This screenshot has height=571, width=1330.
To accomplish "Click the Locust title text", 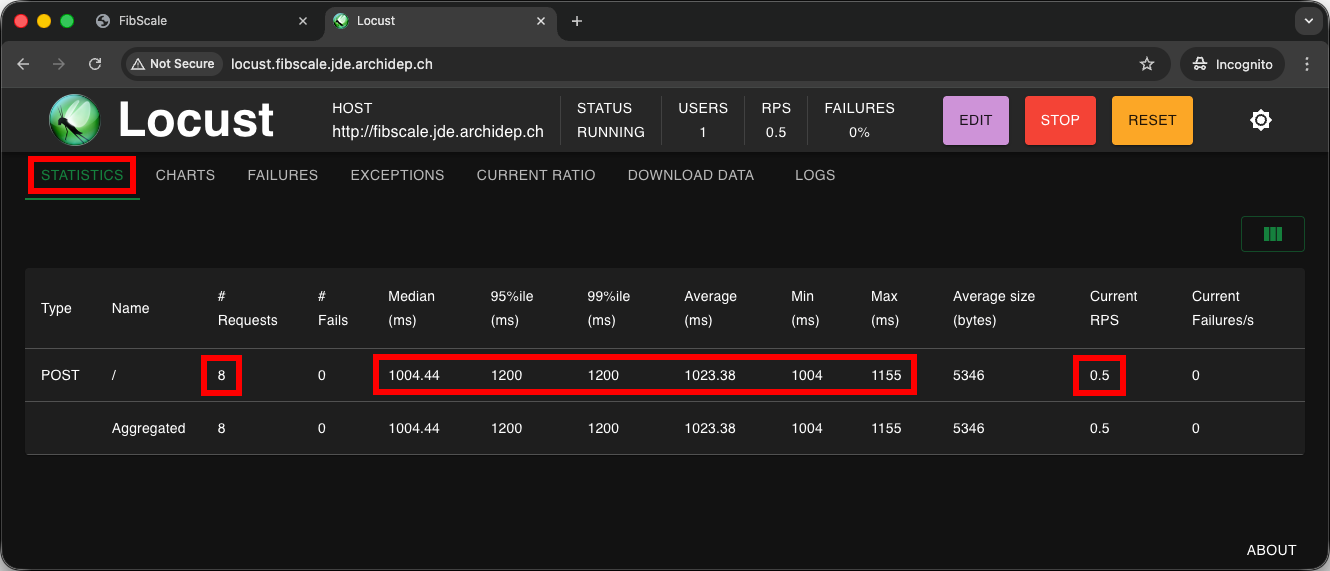I will coord(196,120).
